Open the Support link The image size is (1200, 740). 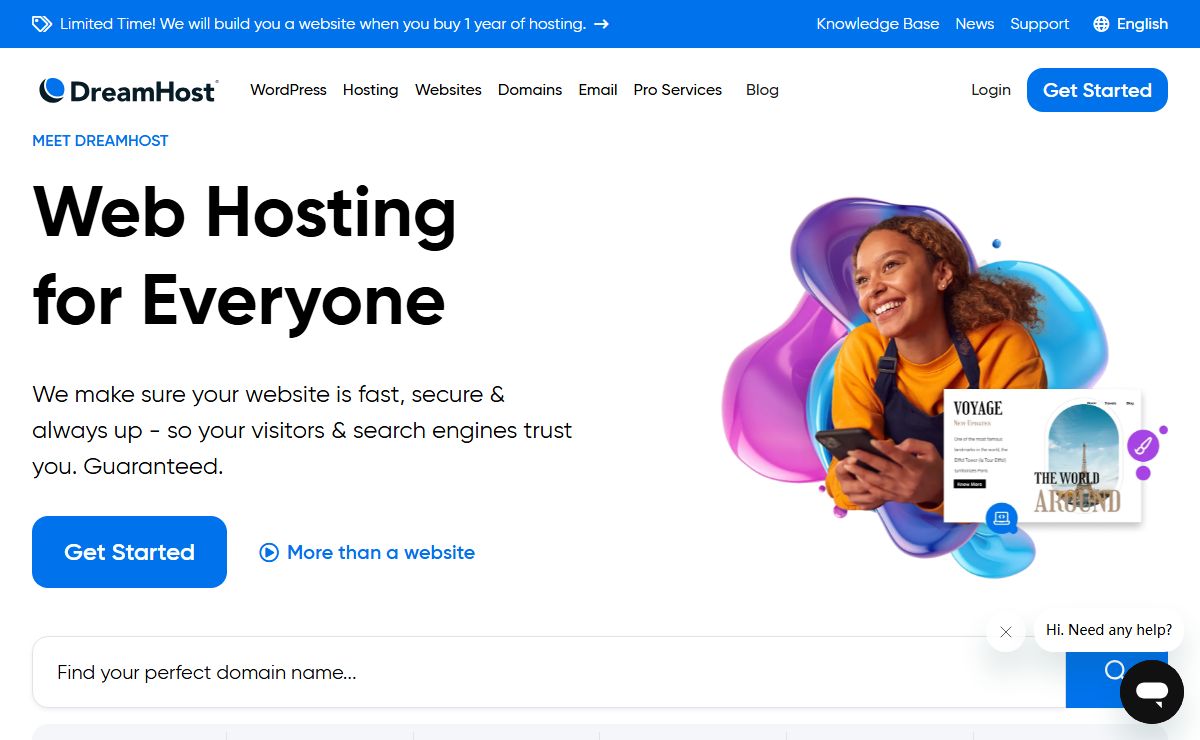[1039, 24]
